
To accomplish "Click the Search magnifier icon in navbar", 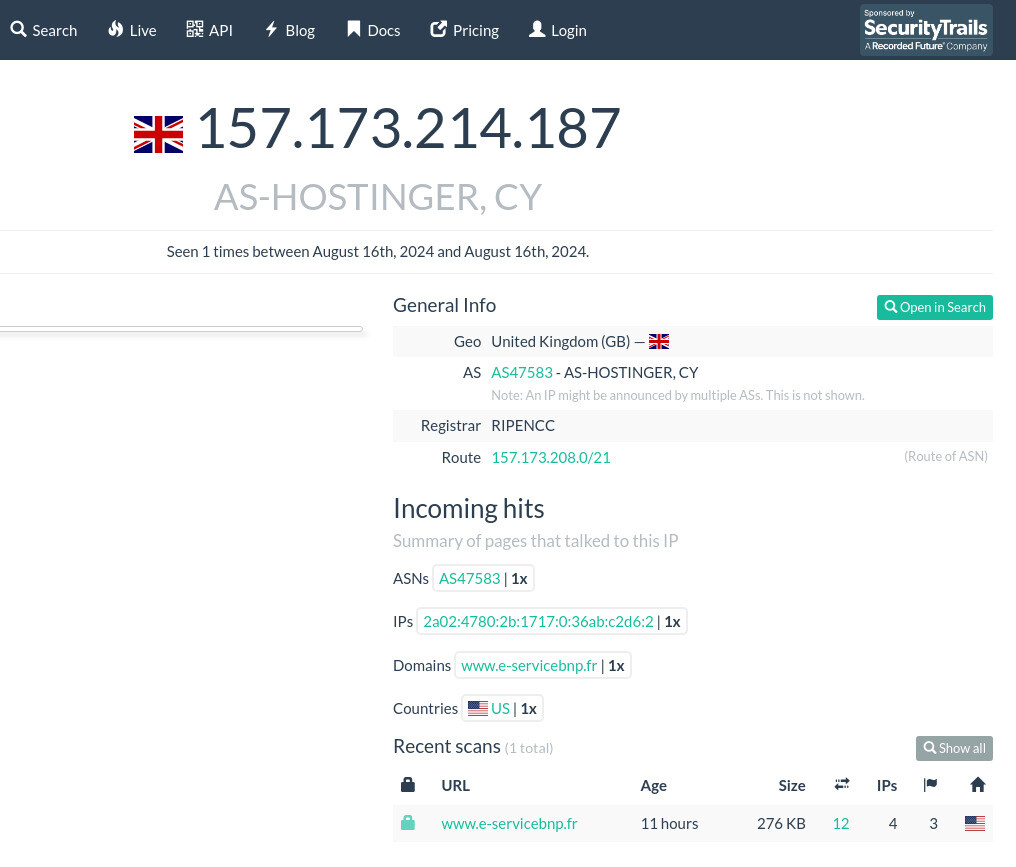I will [18, 30].
